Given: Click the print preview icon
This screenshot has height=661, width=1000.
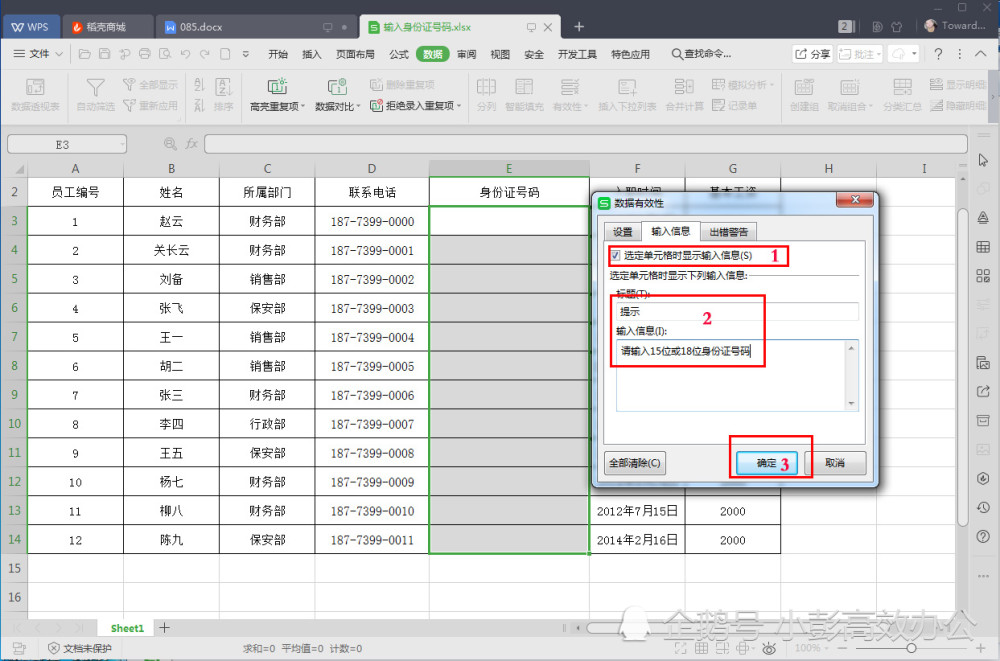Looking at the screenshot, I should (x=165, y=54).
